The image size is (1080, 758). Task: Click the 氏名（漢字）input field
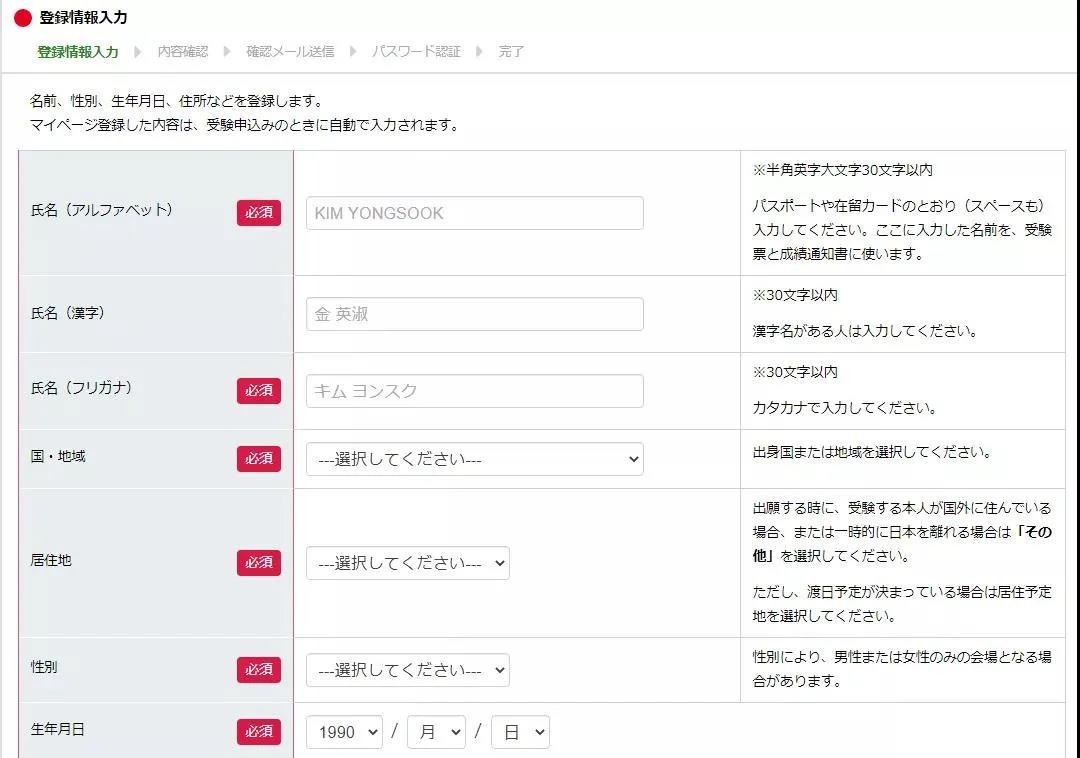(x=475, y=314)
